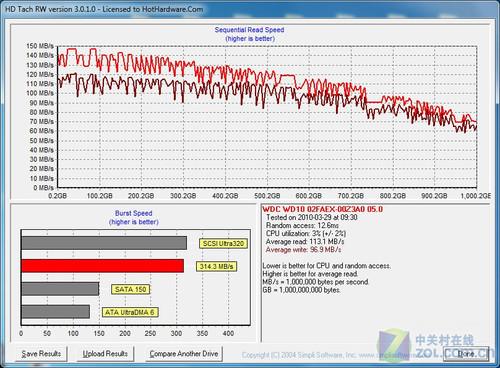500x368 pixels.
Task: Click the ATA UltraDMA 6 label
Action: [130, 312]
